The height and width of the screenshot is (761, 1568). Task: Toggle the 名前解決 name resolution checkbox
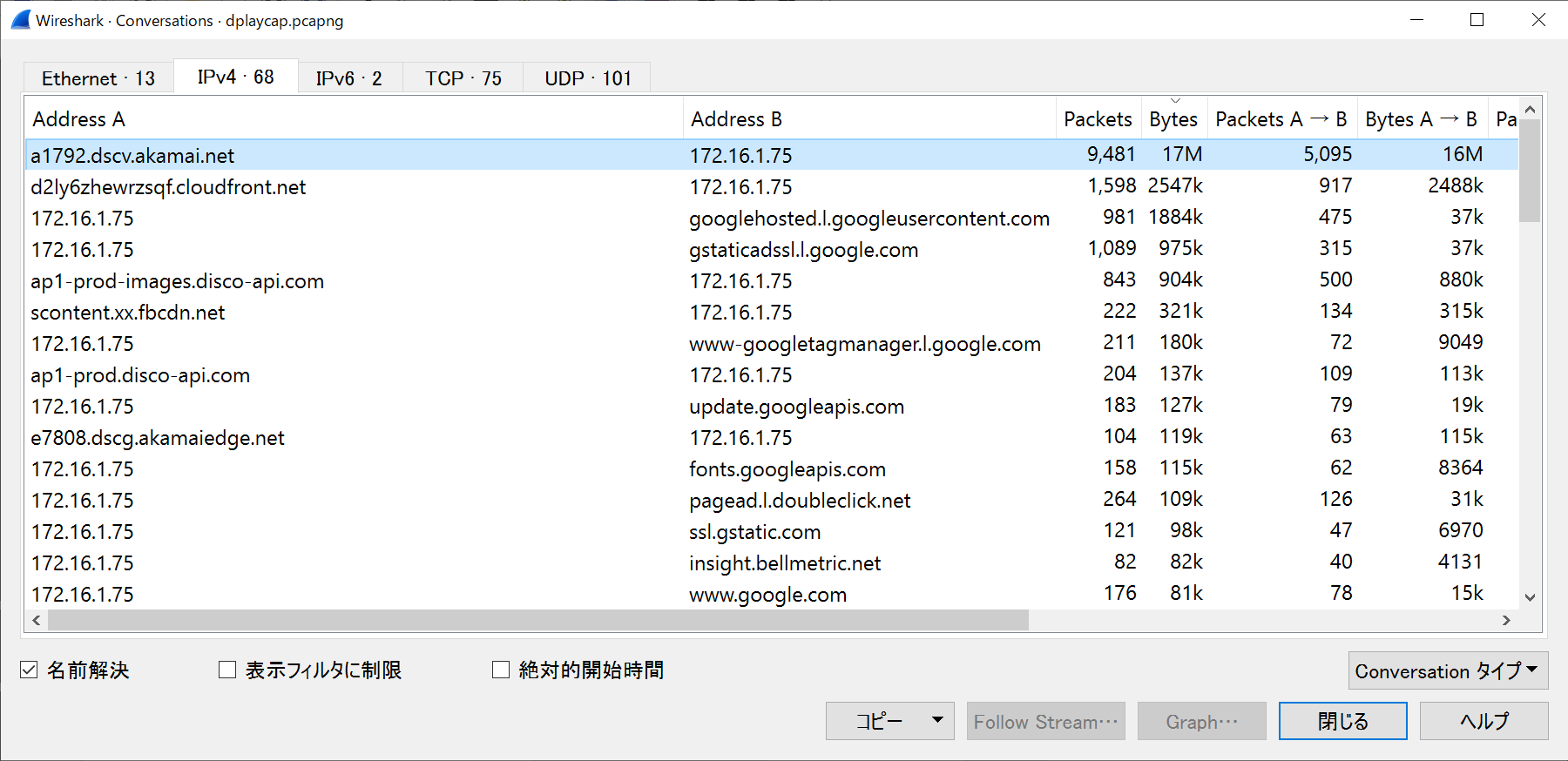click(x=29, y=670)
